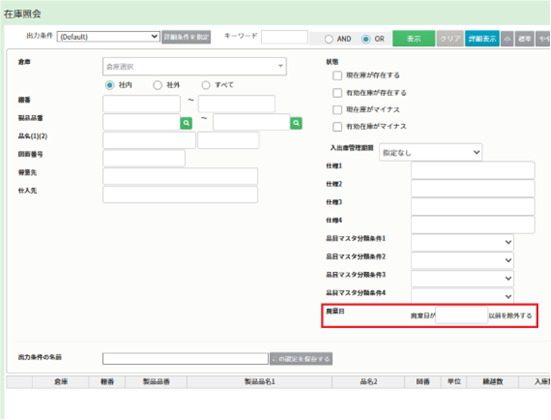The height and width of the screenshot is (420, 551).
Task: Click the second 製品品番 green search icon
Action: point(296,123)
